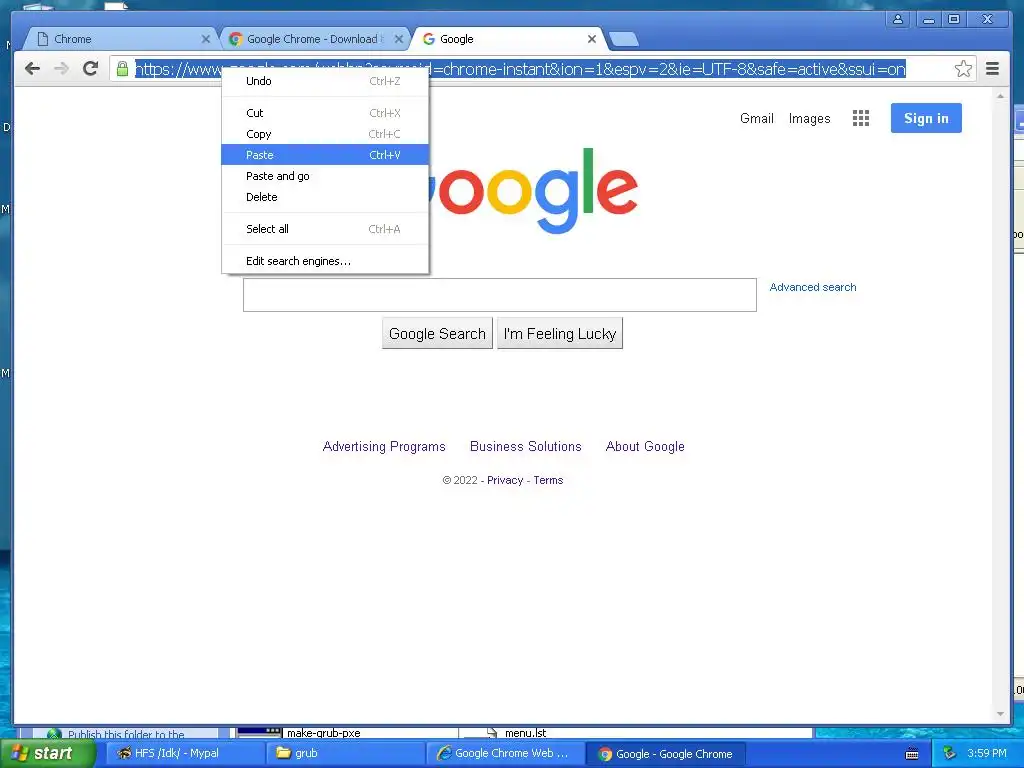
Task: Click the forward navigation arrow
Action: tap(61, 69)
